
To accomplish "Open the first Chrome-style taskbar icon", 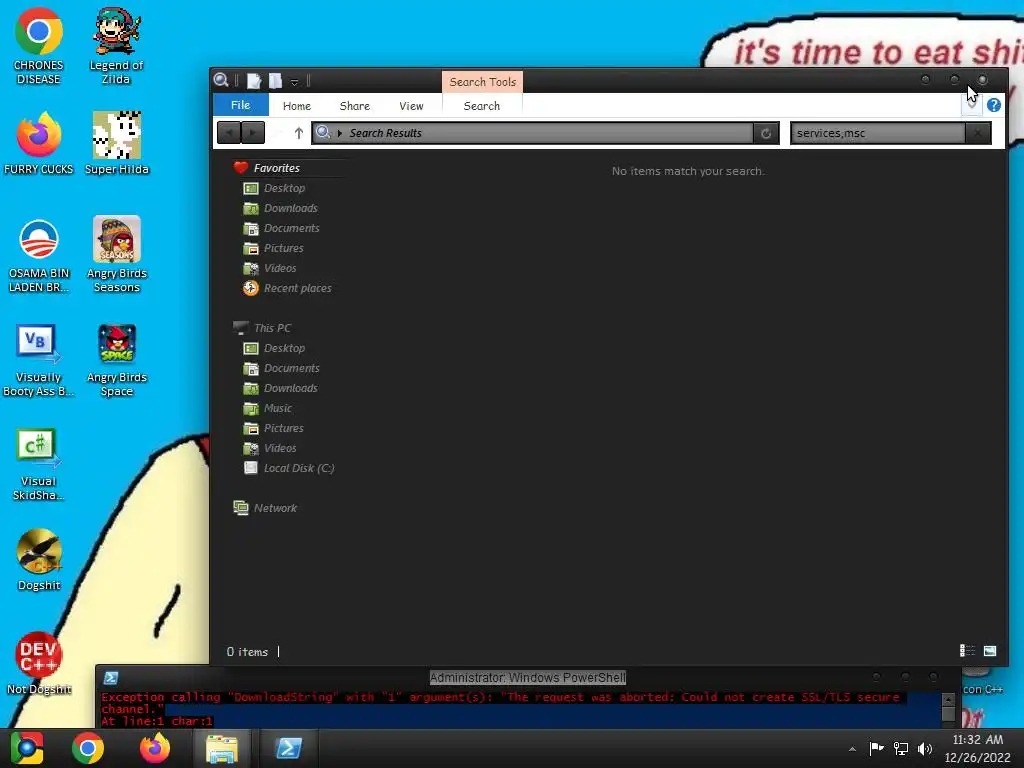I will click(x=27, y=748).
